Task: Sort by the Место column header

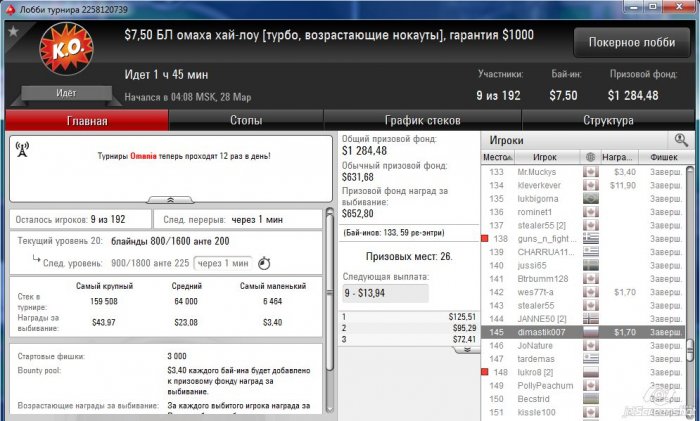Action: point(498,157)
